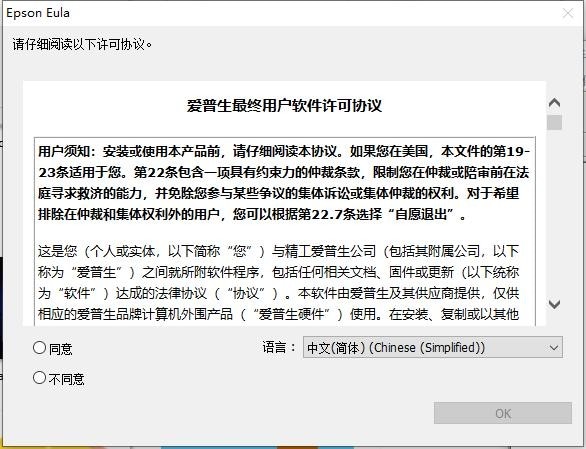Click the bold paragraph starting 用户须知
The height and width of the screenshot is (449, 586).
point(284,183)
